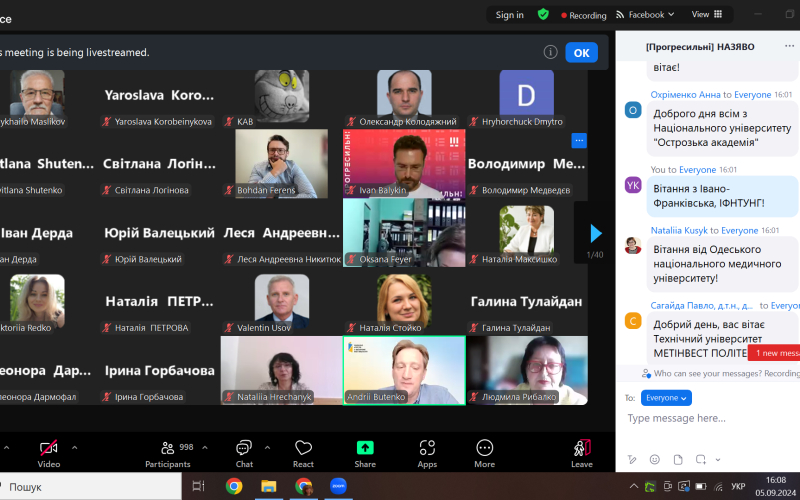Select Людмила Рибалко video tile
The width and height of the screenshot is (800, 500).
tap(527, 370)
